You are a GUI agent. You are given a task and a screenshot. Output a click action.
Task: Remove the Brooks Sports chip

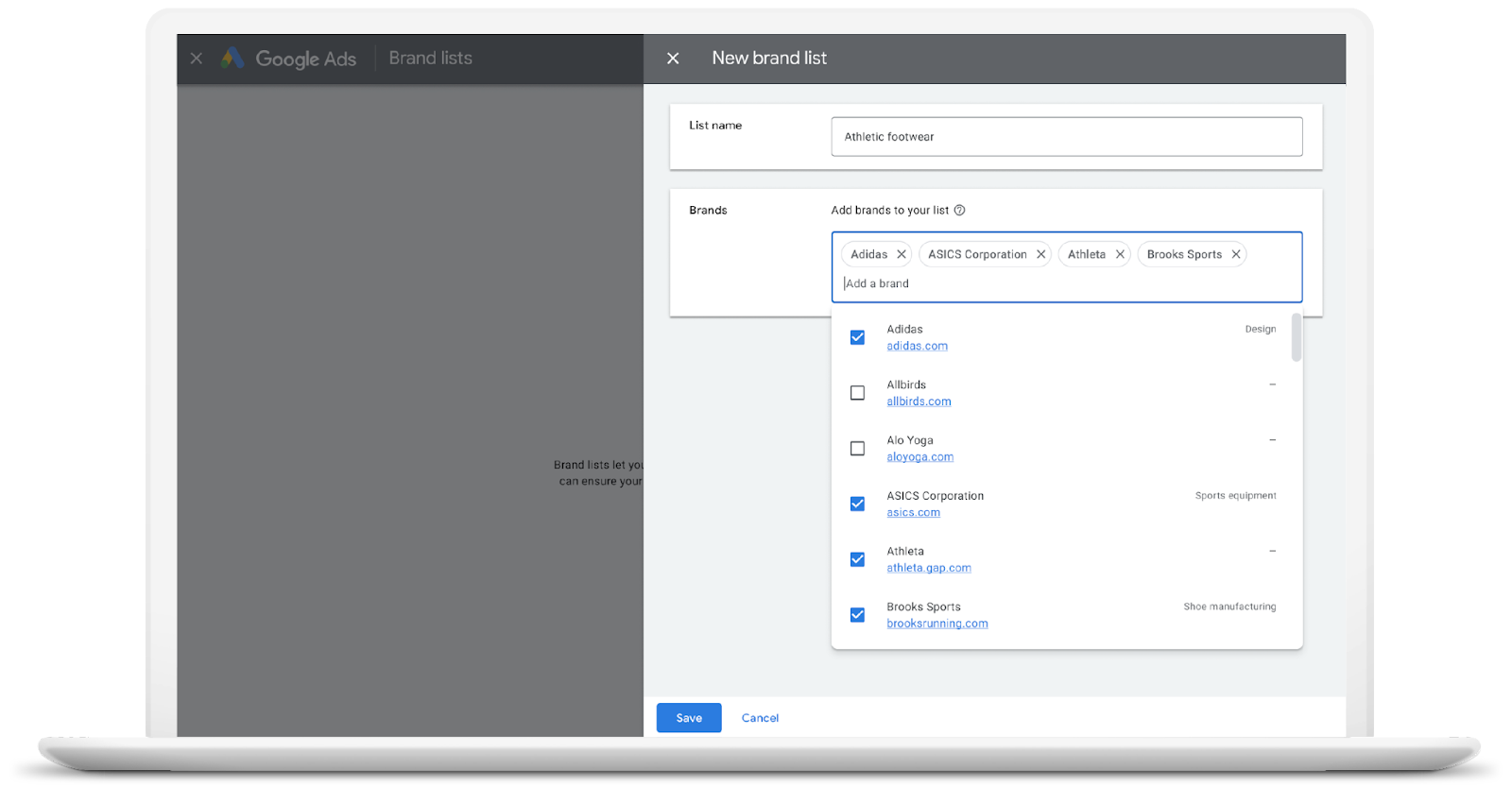click(1235, 254)
